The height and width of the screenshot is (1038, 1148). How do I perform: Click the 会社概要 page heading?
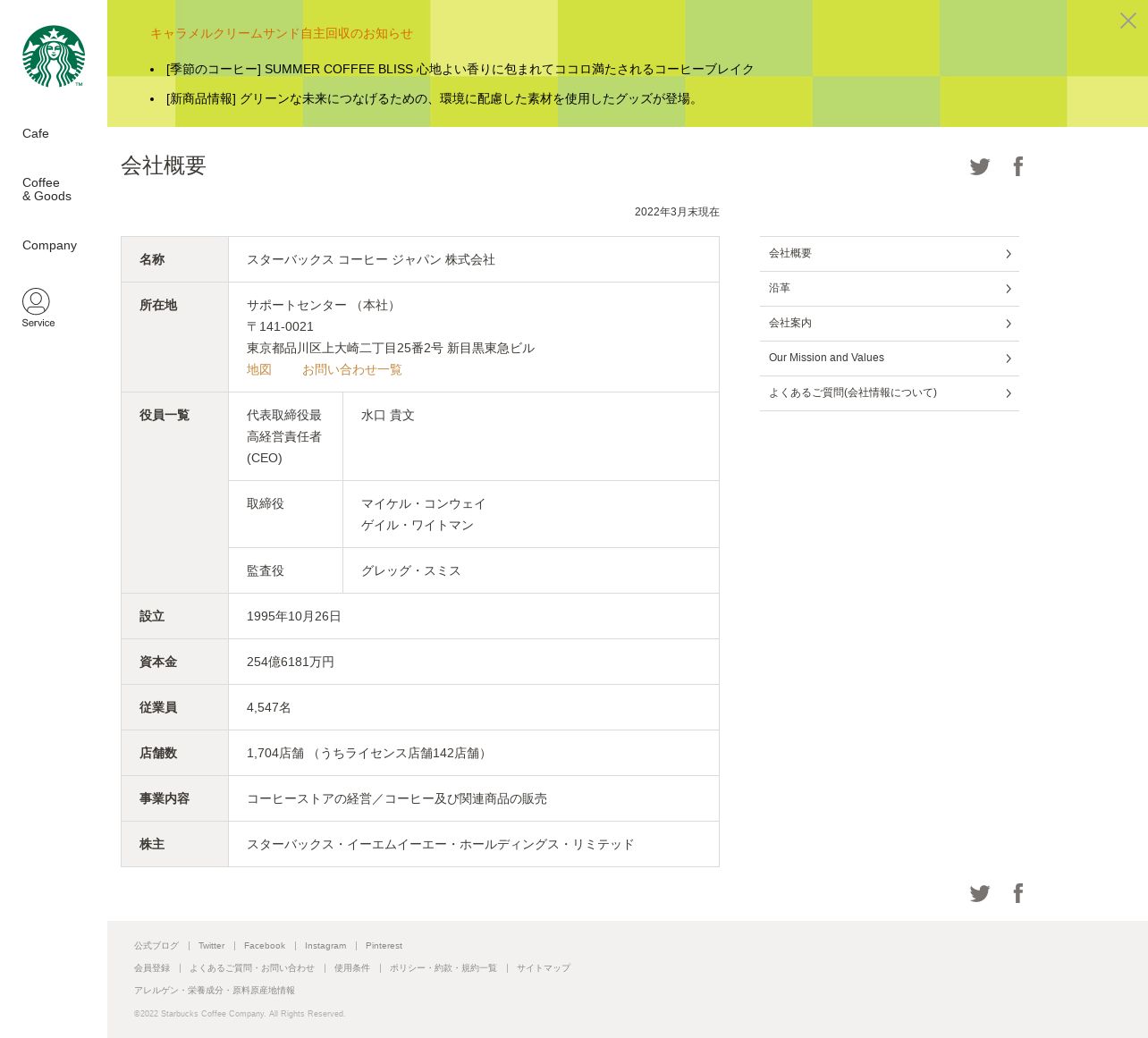point(164,165)
